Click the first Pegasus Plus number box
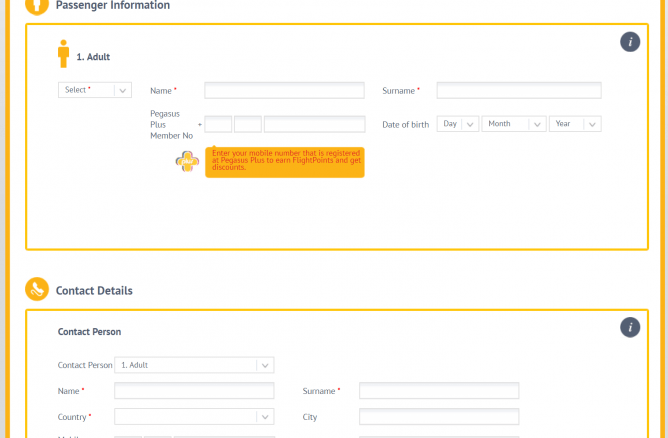Image resolution: width=668 pixels, height=438 pixels. [218, 125]
